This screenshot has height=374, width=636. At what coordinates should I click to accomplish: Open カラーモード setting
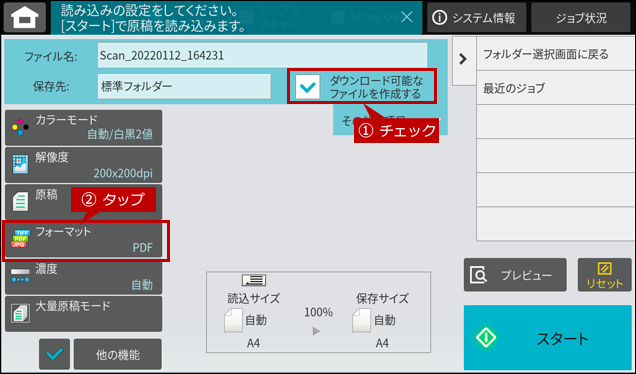click(84, 127)
